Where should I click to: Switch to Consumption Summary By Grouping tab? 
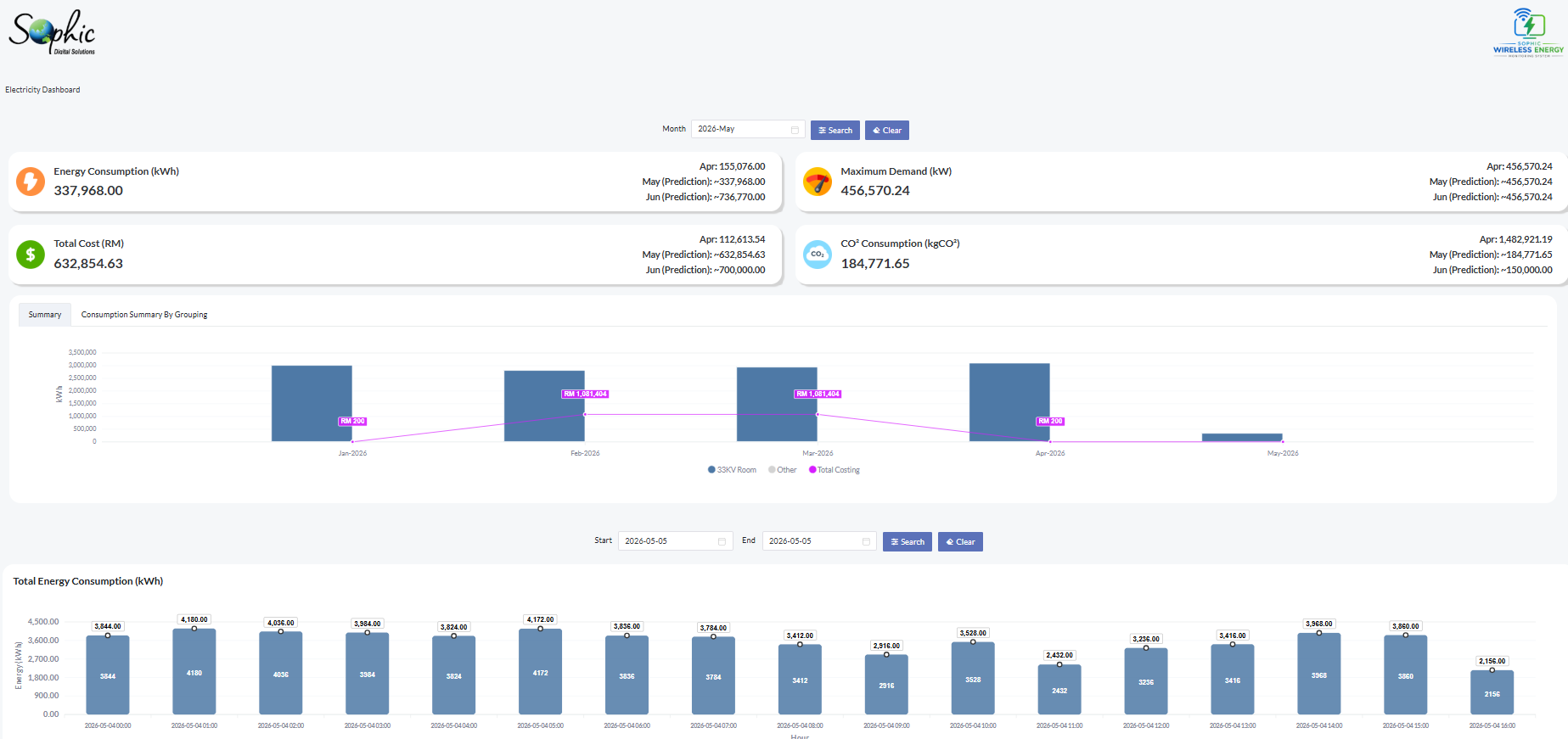click(x=144, y=315)
